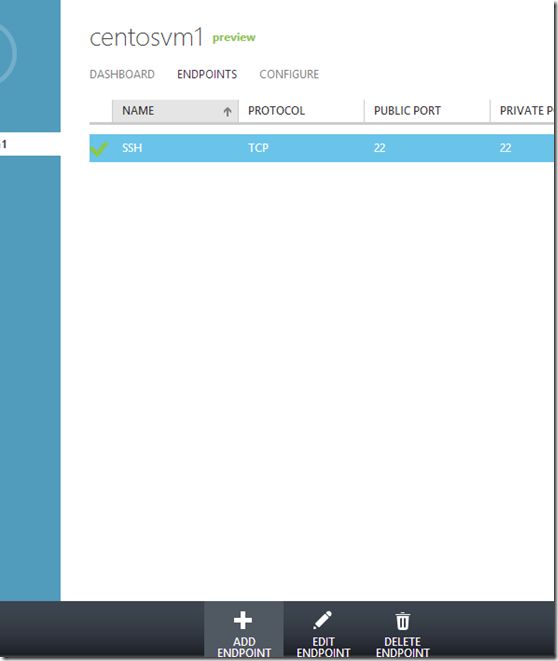Sort by the PROTOCOL column header

pyautogui.click(x=301, y=111)
